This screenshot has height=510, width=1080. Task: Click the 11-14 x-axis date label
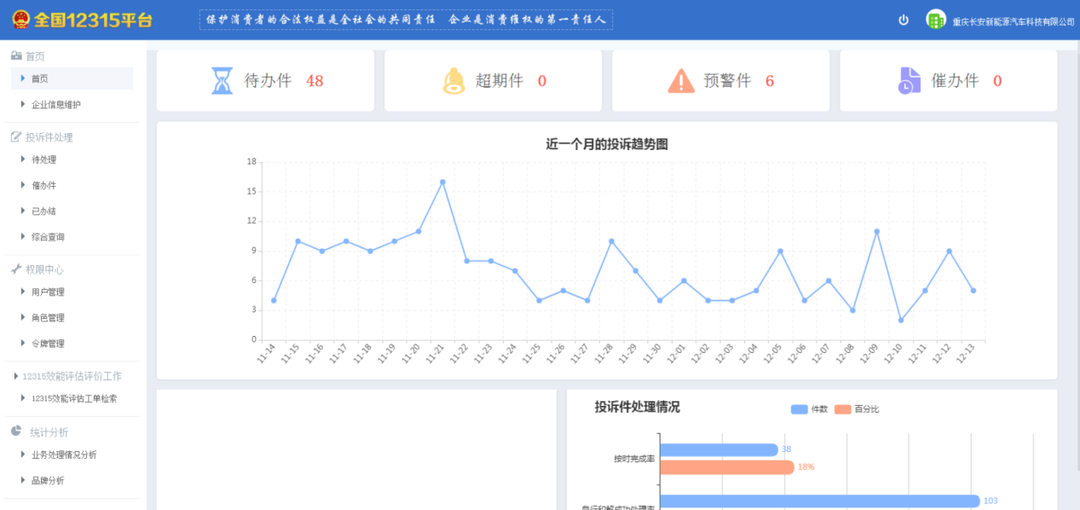tap(266, 354)
